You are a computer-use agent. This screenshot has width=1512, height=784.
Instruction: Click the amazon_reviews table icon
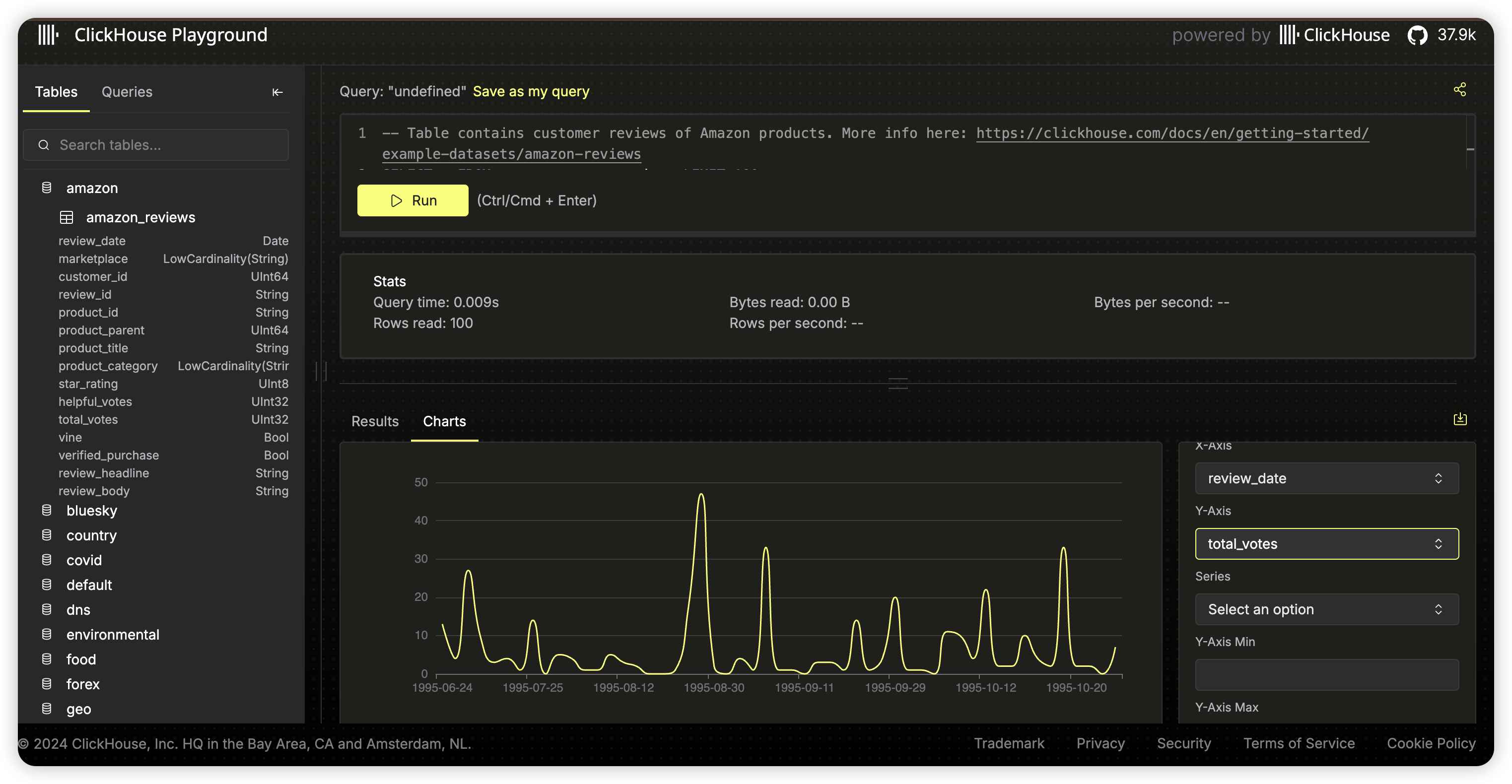67,218
